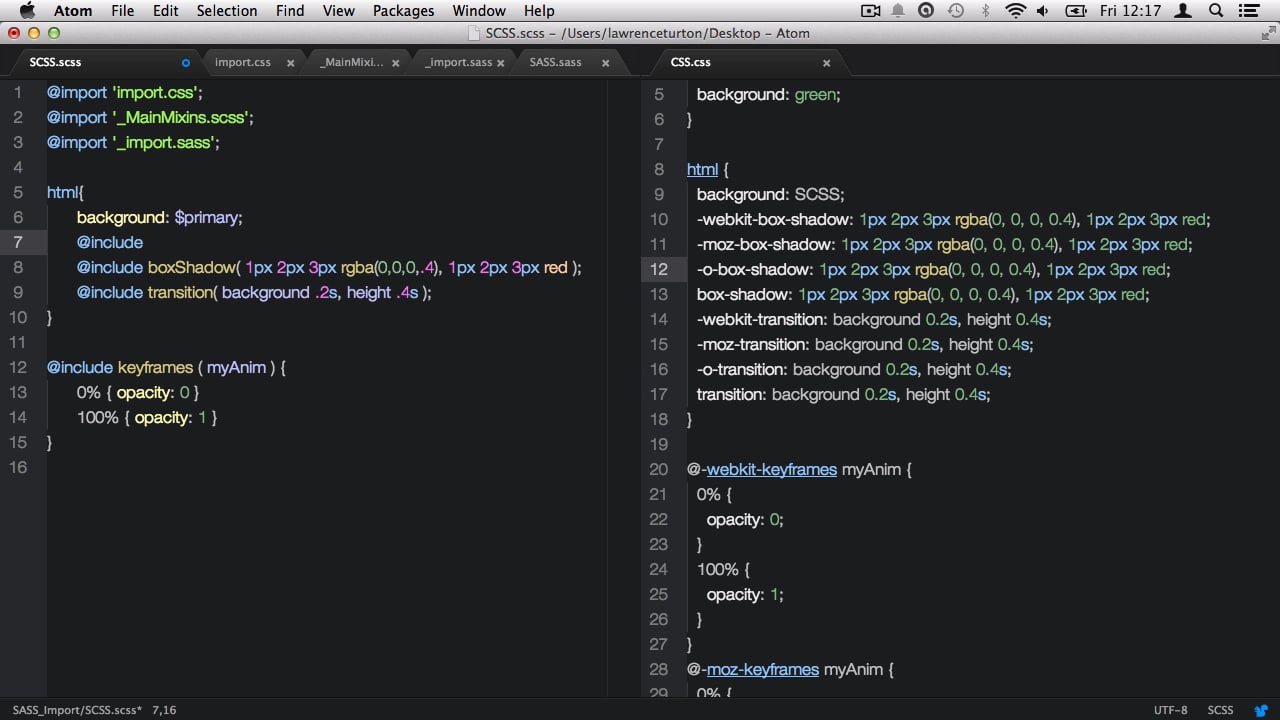Click the 7,16 cursor position indicator
Image resolution: width=1280 pixels, height=720 pixels.
(x=164, y=710)
